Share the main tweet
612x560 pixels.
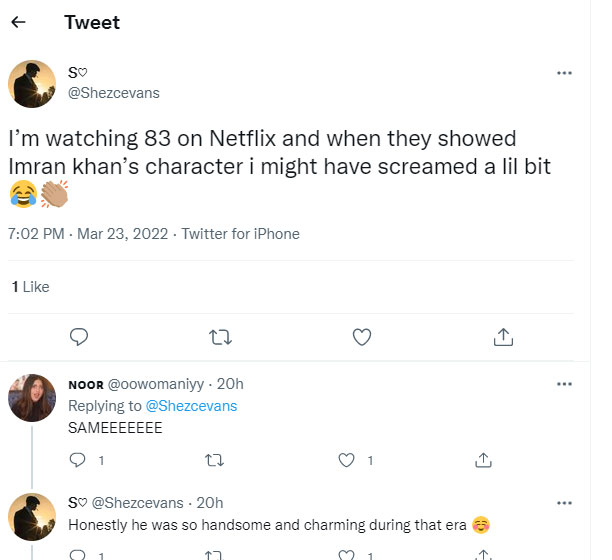[x=504, y=336]
